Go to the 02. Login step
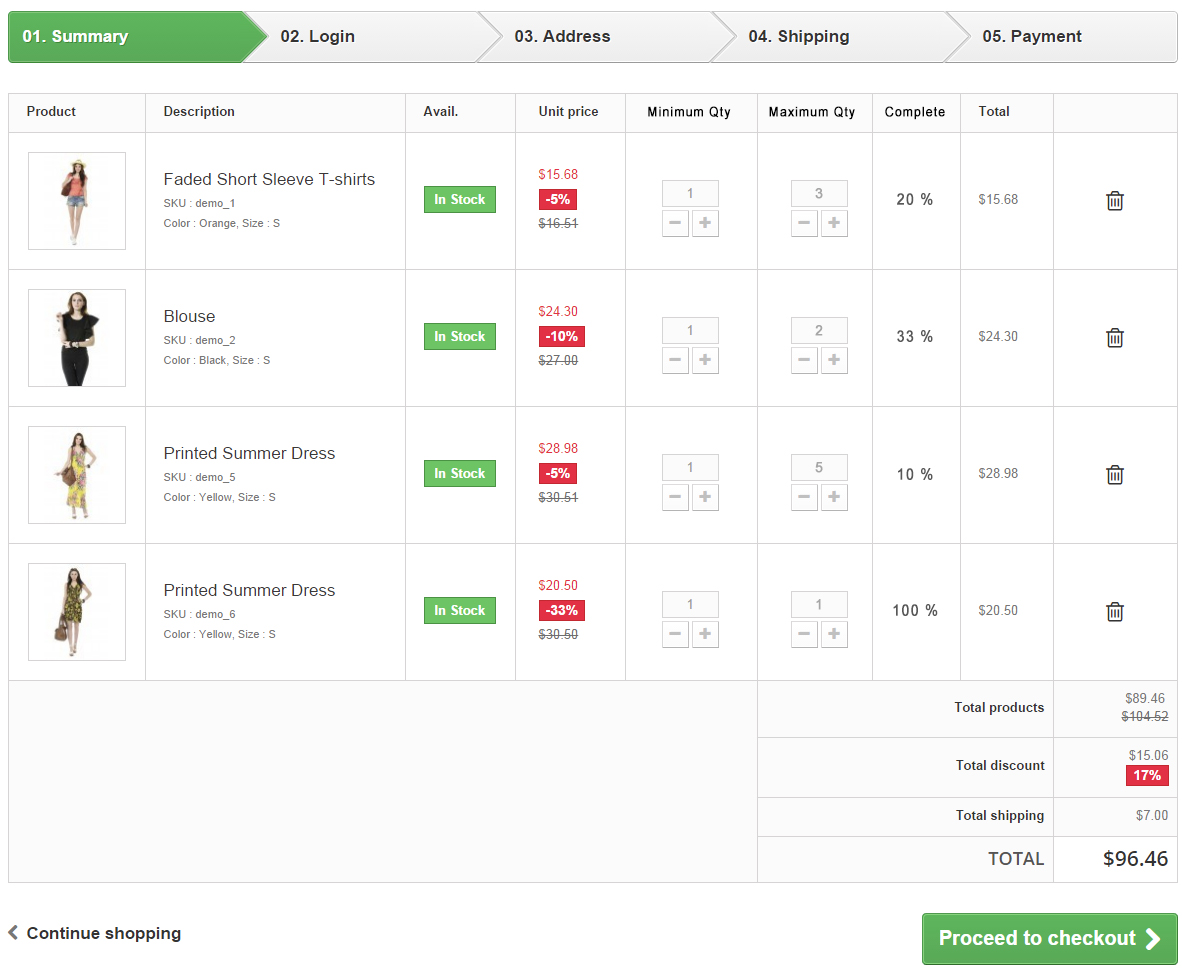Image resolution: width=1182 pixels, height=968 pixels. (318, 37)
